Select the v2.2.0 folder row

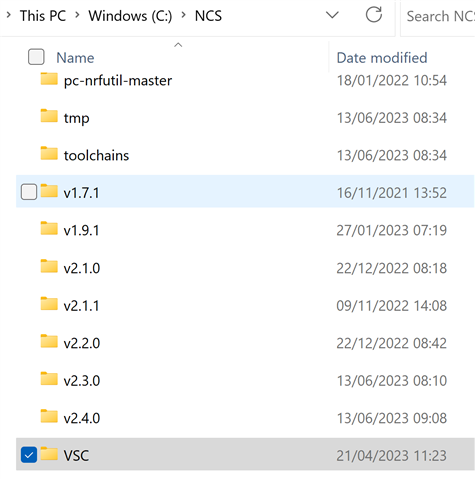(x=245, y=343)
